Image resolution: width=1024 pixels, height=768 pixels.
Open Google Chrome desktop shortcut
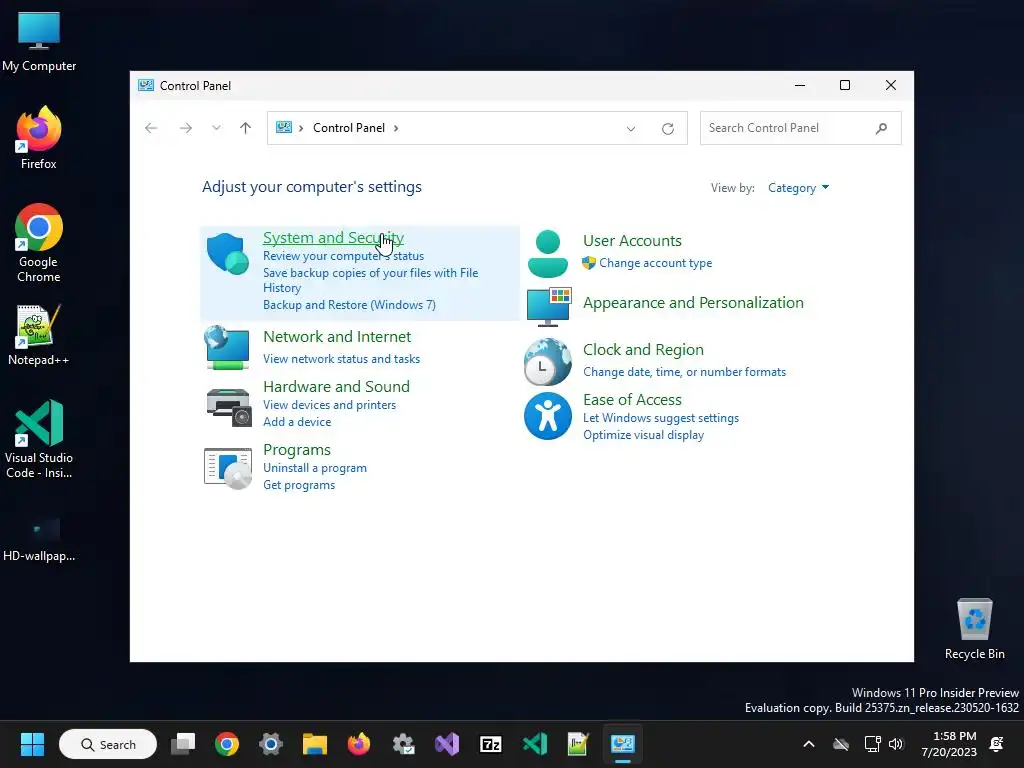click(x=39, y=243)
